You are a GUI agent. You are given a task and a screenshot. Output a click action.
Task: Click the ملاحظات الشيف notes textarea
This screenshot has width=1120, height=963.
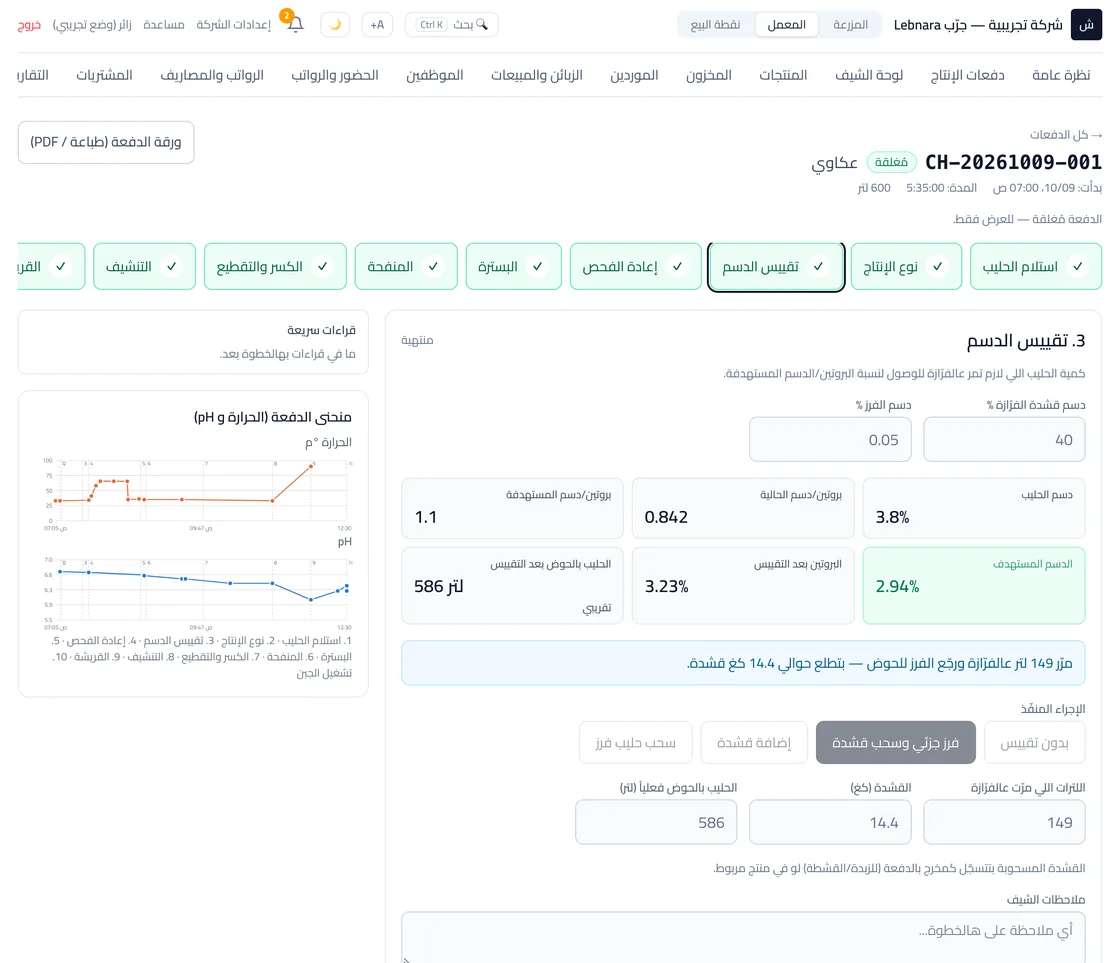tap(743, 937)
